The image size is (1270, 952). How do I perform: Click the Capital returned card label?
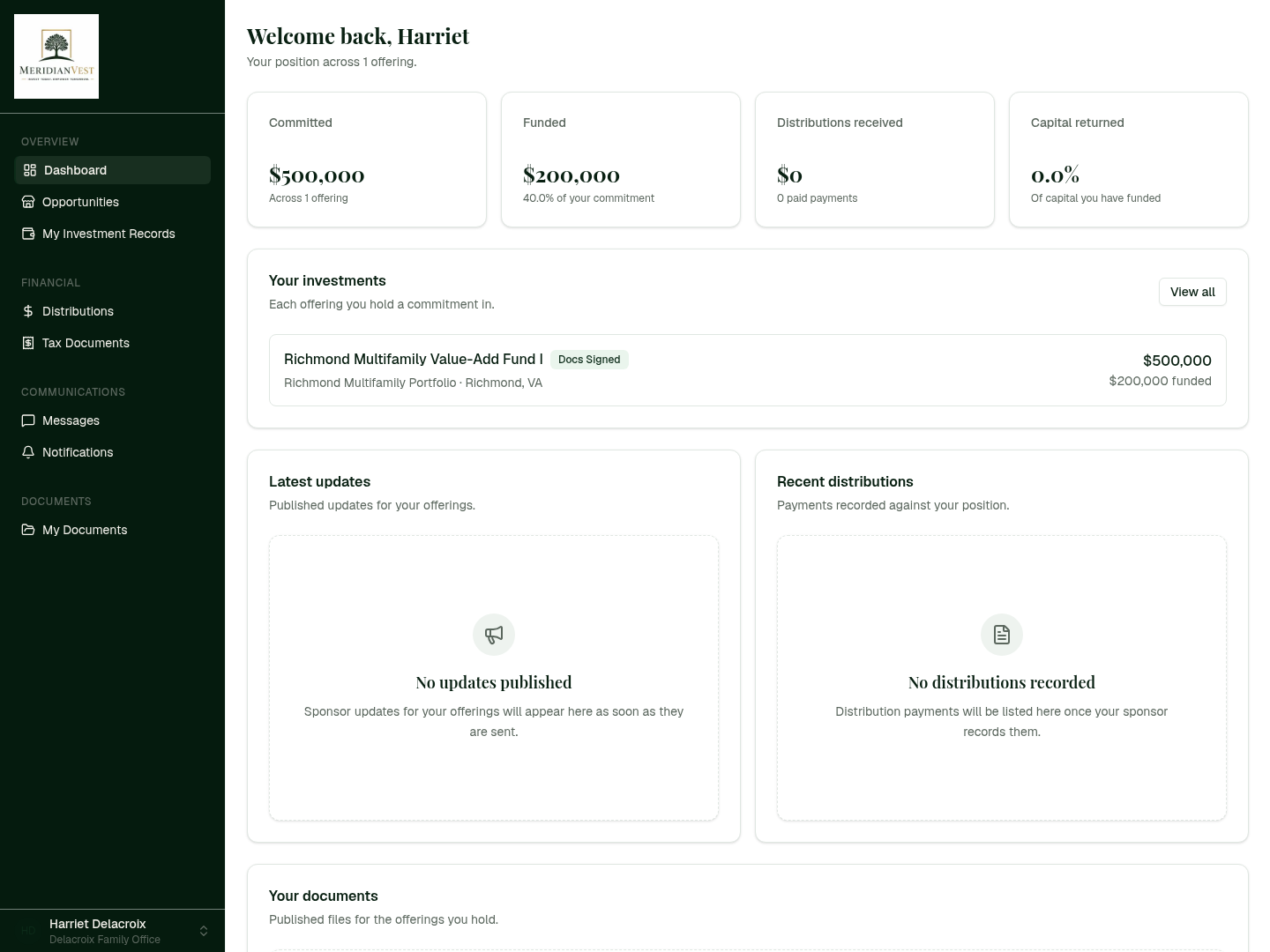(1078, 123)
